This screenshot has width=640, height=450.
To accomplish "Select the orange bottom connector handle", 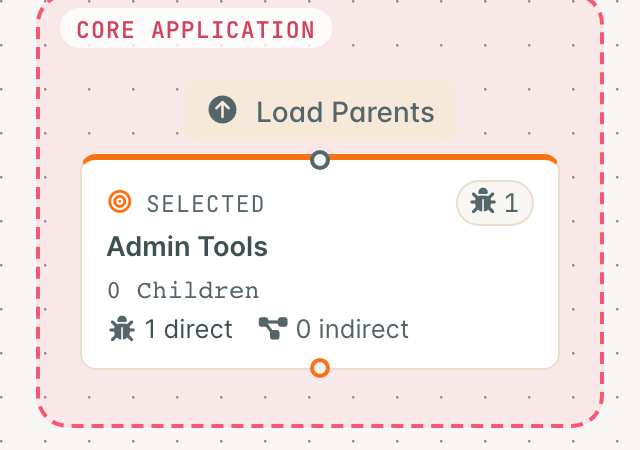I will pyautogui.click(x=320, y=368).
